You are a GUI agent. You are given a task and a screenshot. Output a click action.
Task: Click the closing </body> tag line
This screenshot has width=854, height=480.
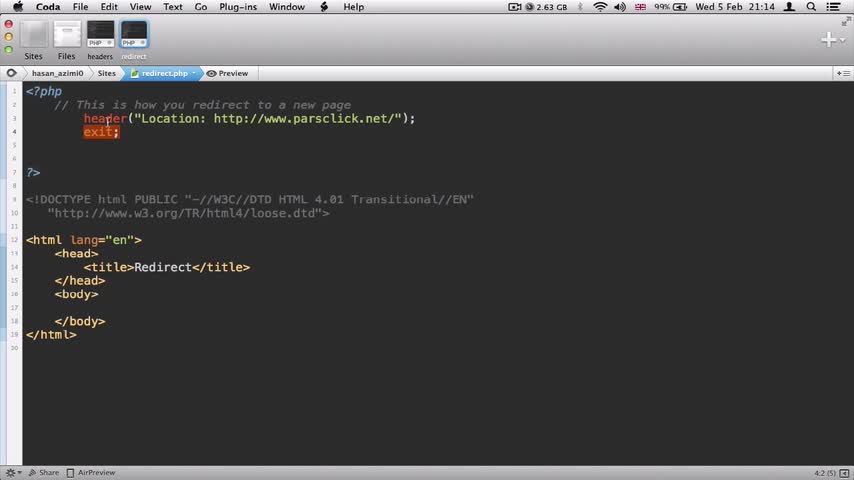pos(80,321)
